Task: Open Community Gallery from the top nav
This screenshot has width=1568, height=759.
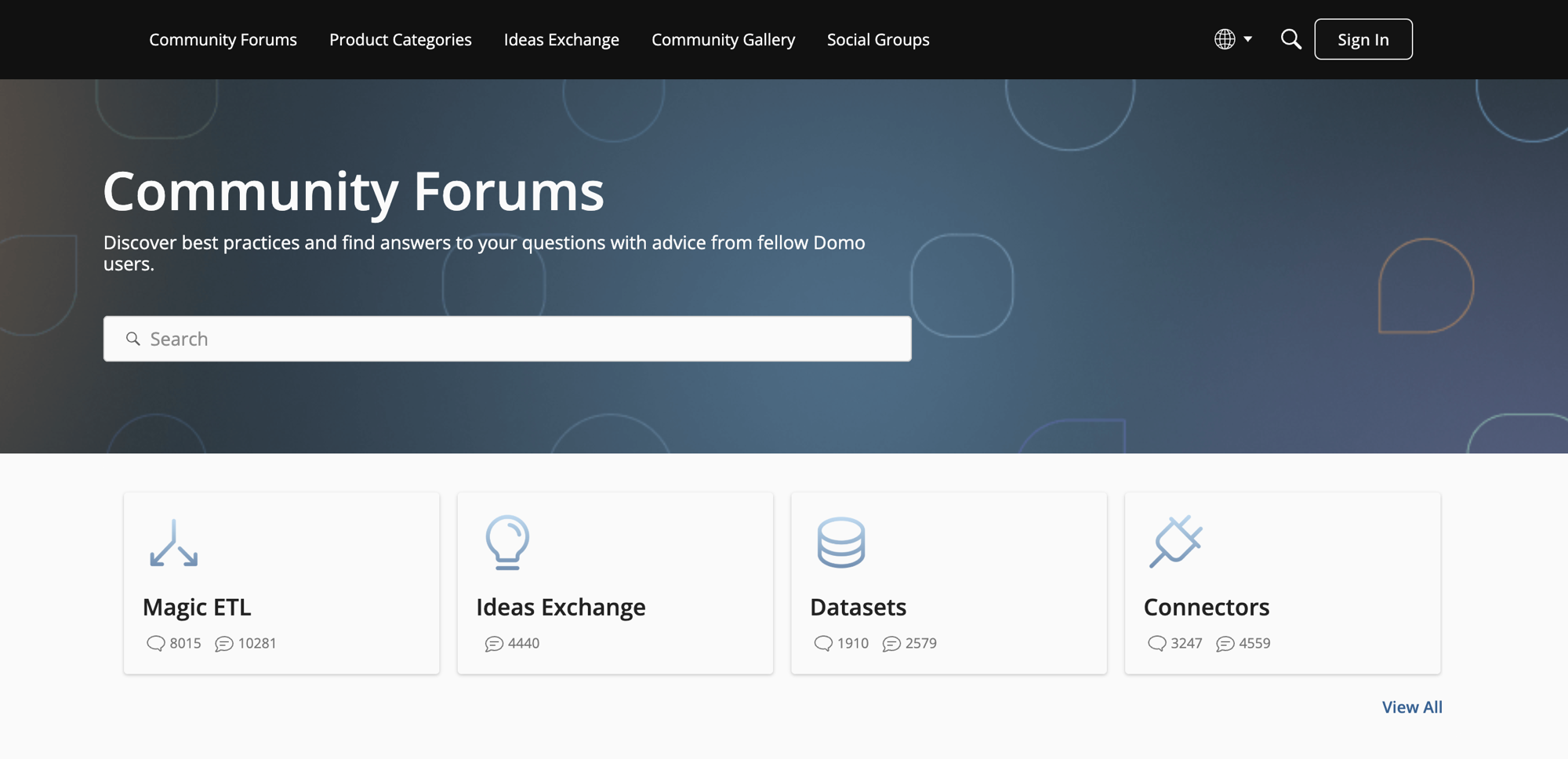Action: [723, 39]
